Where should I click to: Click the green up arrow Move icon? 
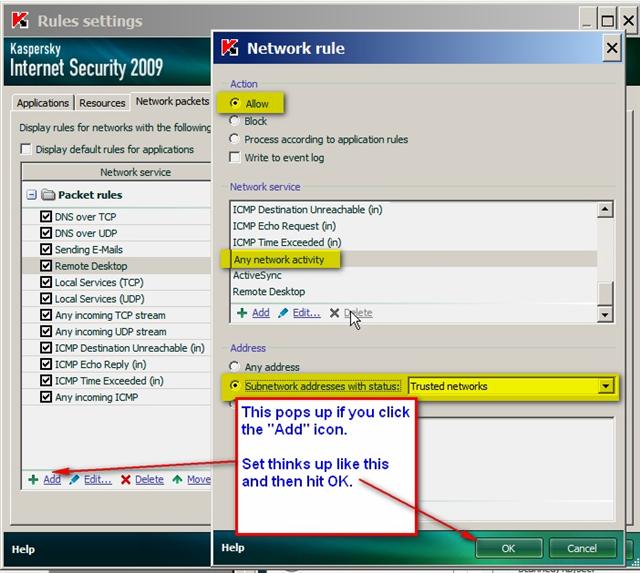[177, 479]
